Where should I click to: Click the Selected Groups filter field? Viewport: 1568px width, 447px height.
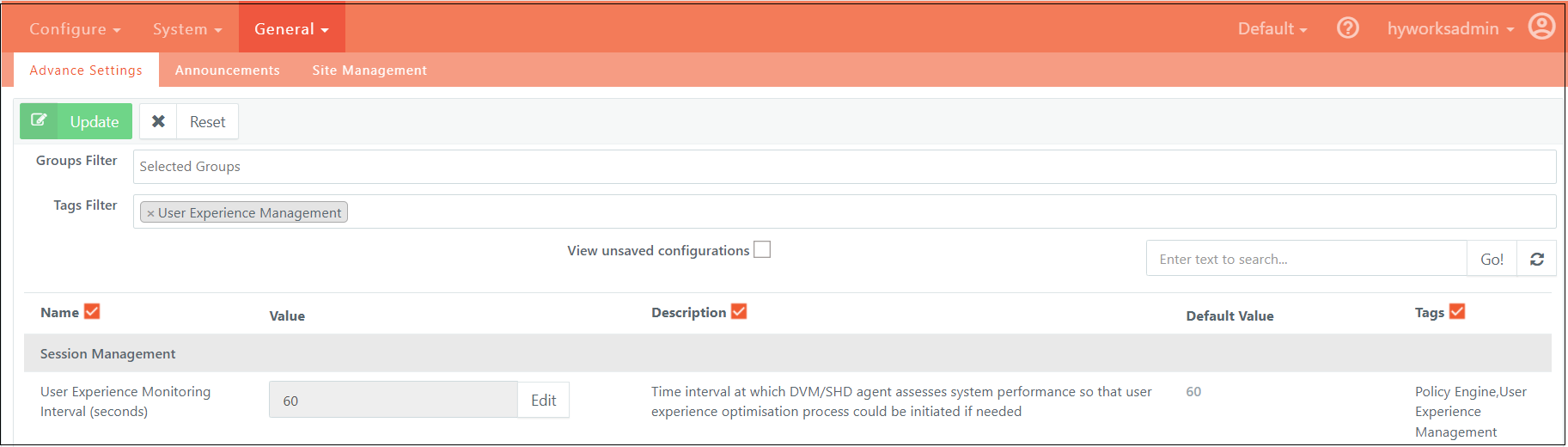coord(845,167)
